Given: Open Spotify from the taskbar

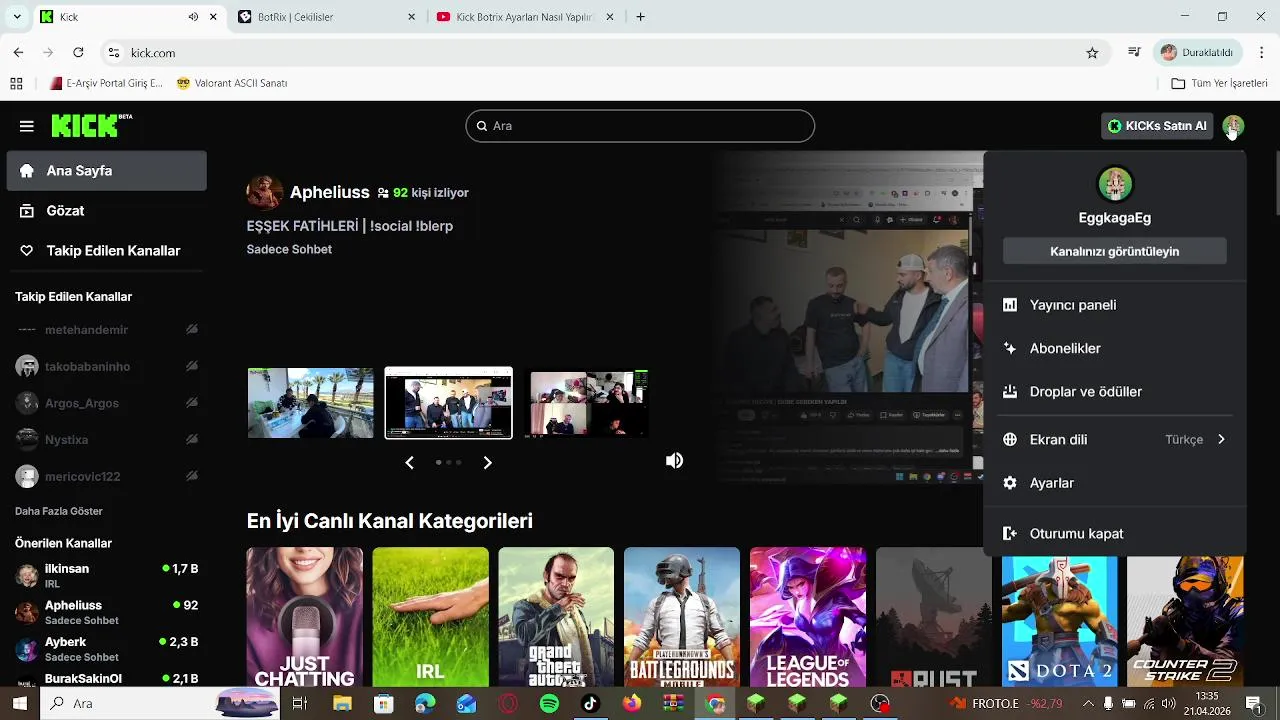Looking at the screenshot, I should (x=549, y=704).
